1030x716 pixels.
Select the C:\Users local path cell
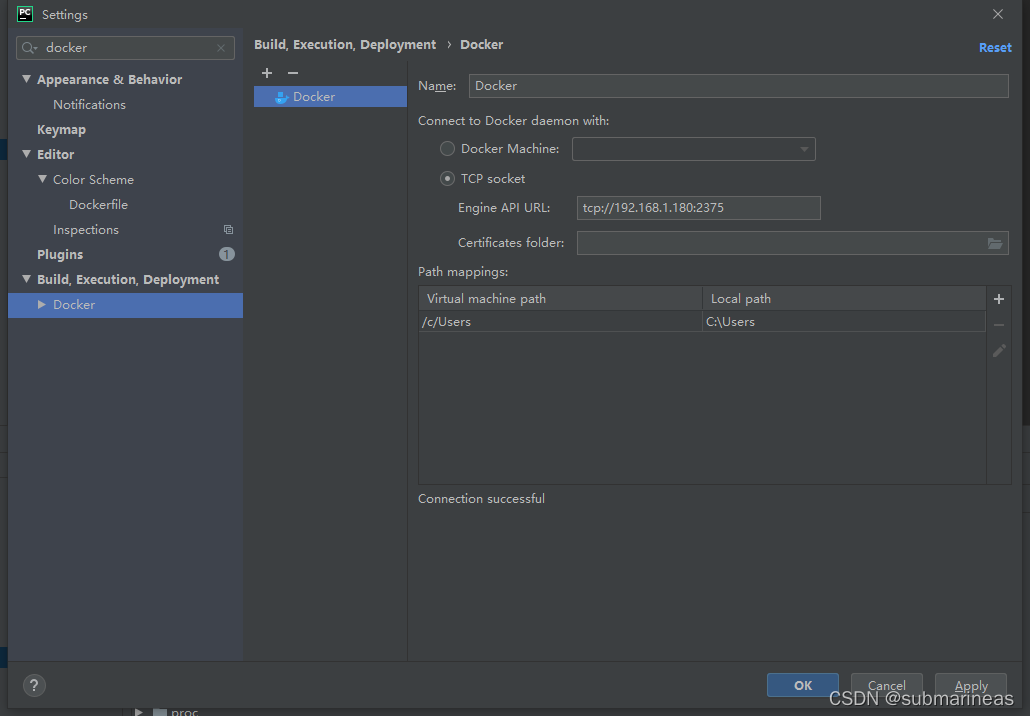(x=844, y=322)
